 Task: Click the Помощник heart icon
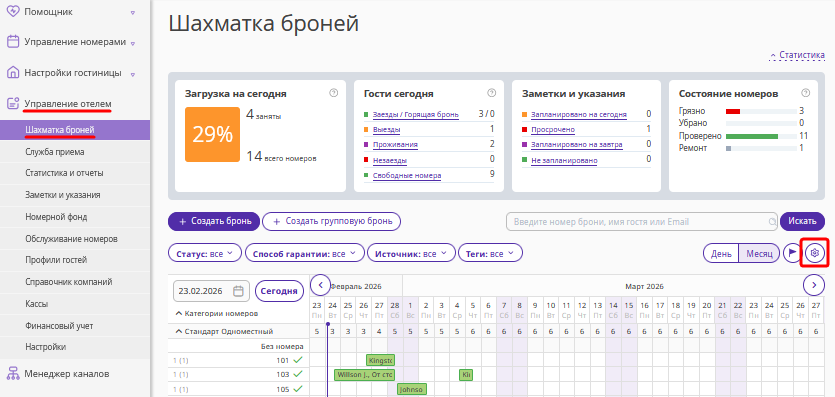pos(13,12)
